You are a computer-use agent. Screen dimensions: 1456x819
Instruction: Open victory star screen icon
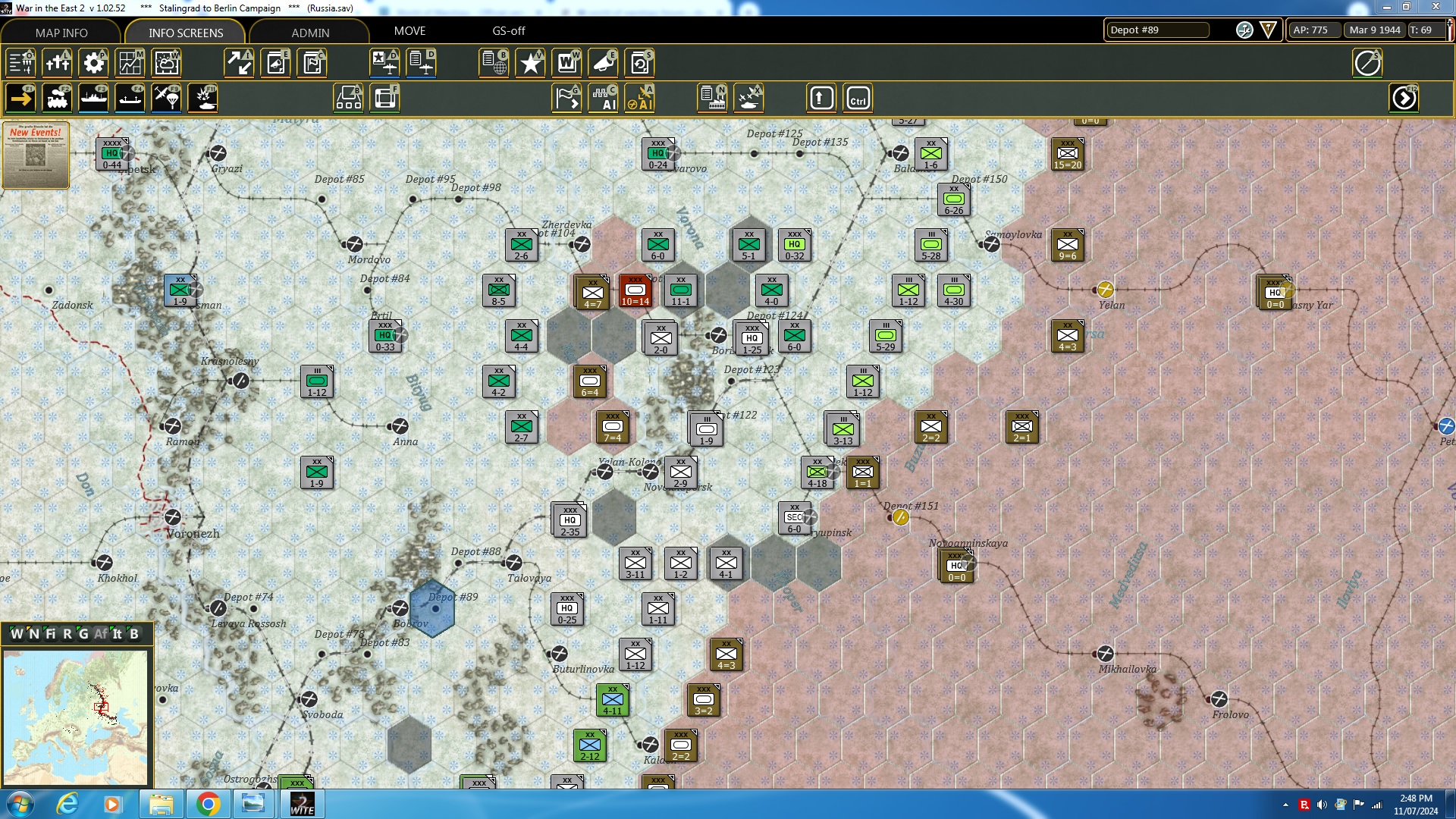point(530,63)
